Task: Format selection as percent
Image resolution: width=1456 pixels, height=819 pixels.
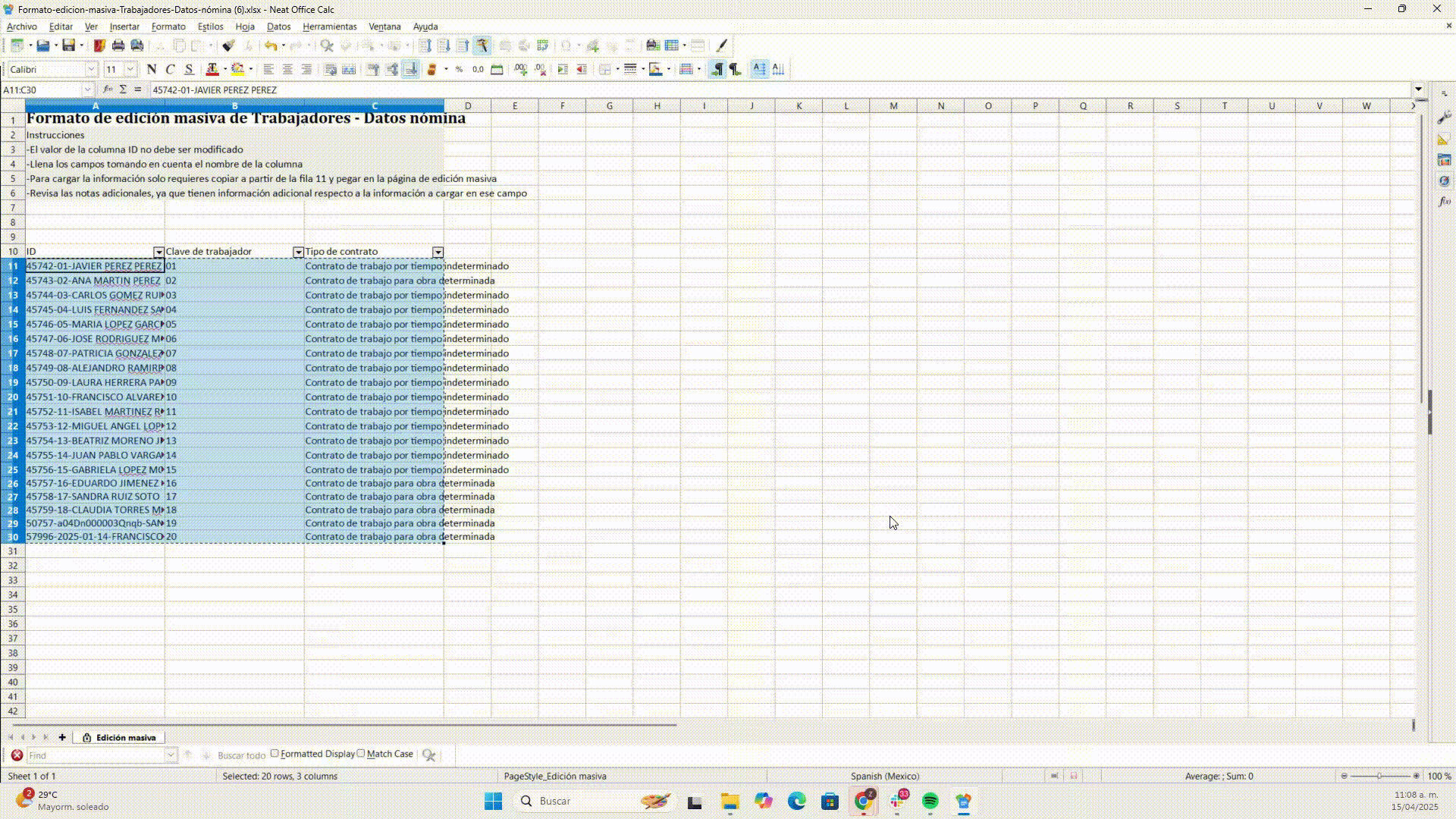Action: (459, 69)
